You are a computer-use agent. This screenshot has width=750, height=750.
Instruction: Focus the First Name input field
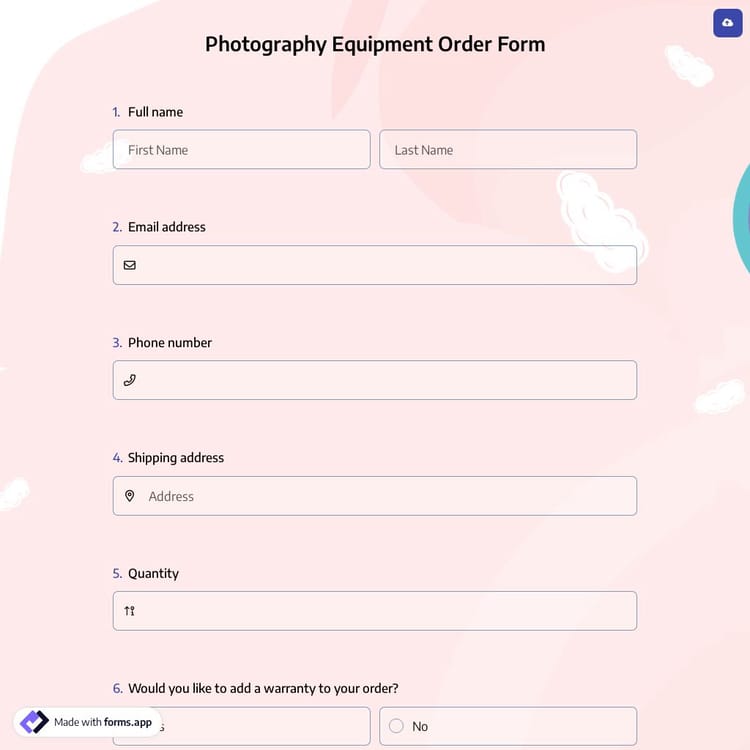click(241, 150)
